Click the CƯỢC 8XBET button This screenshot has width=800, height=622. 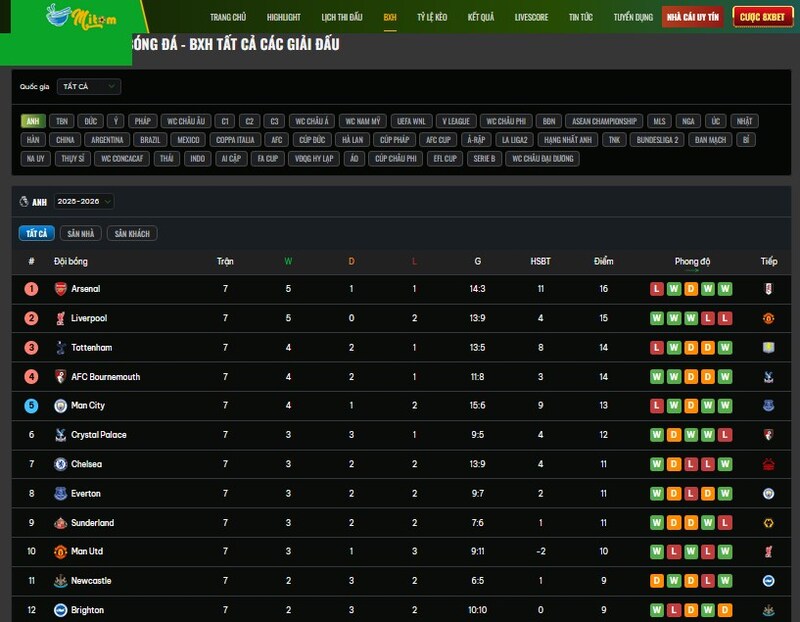pyautogui.click(x=762, y=17)
